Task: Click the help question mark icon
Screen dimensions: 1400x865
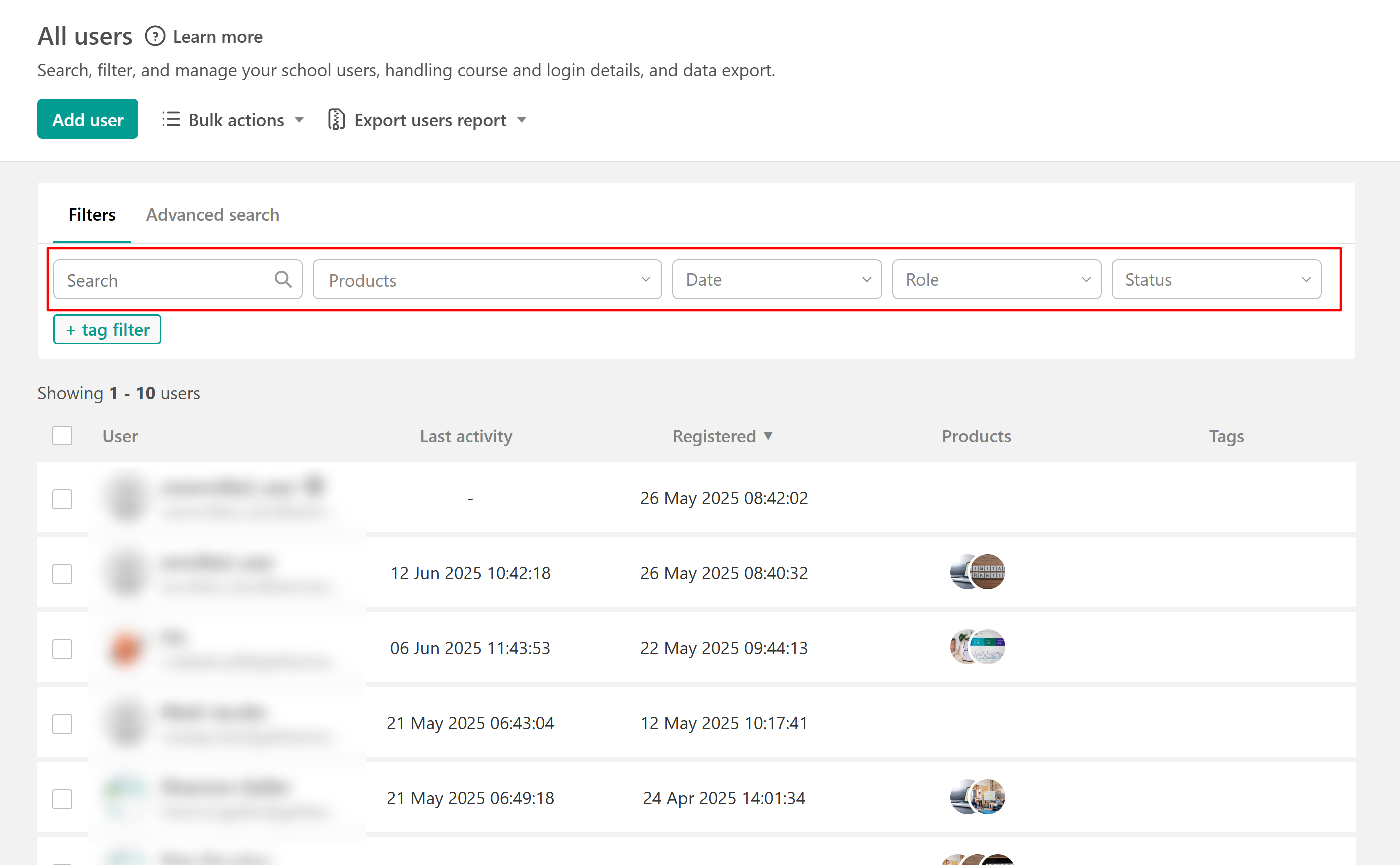Action: pos(154,36)
